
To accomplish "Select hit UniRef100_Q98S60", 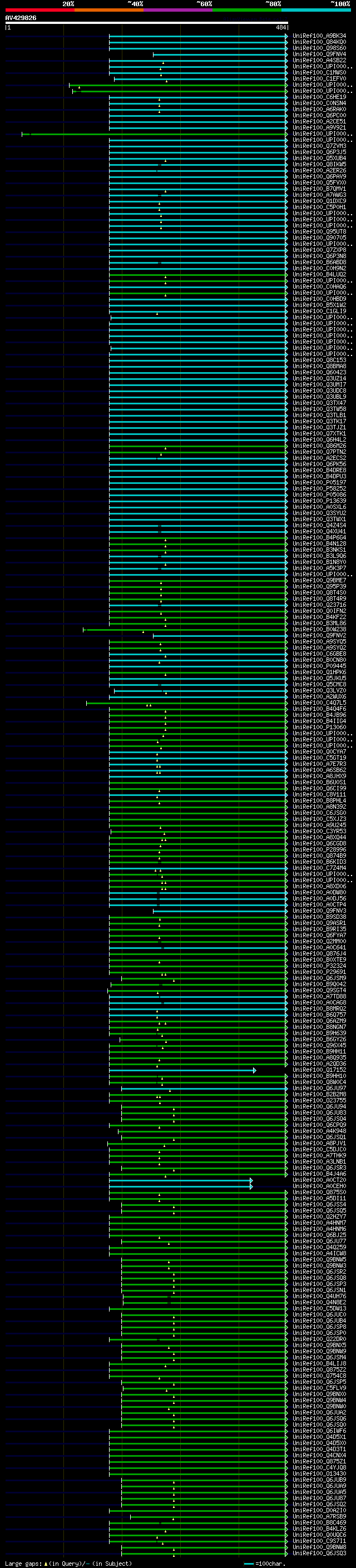I will click(319, 48).
